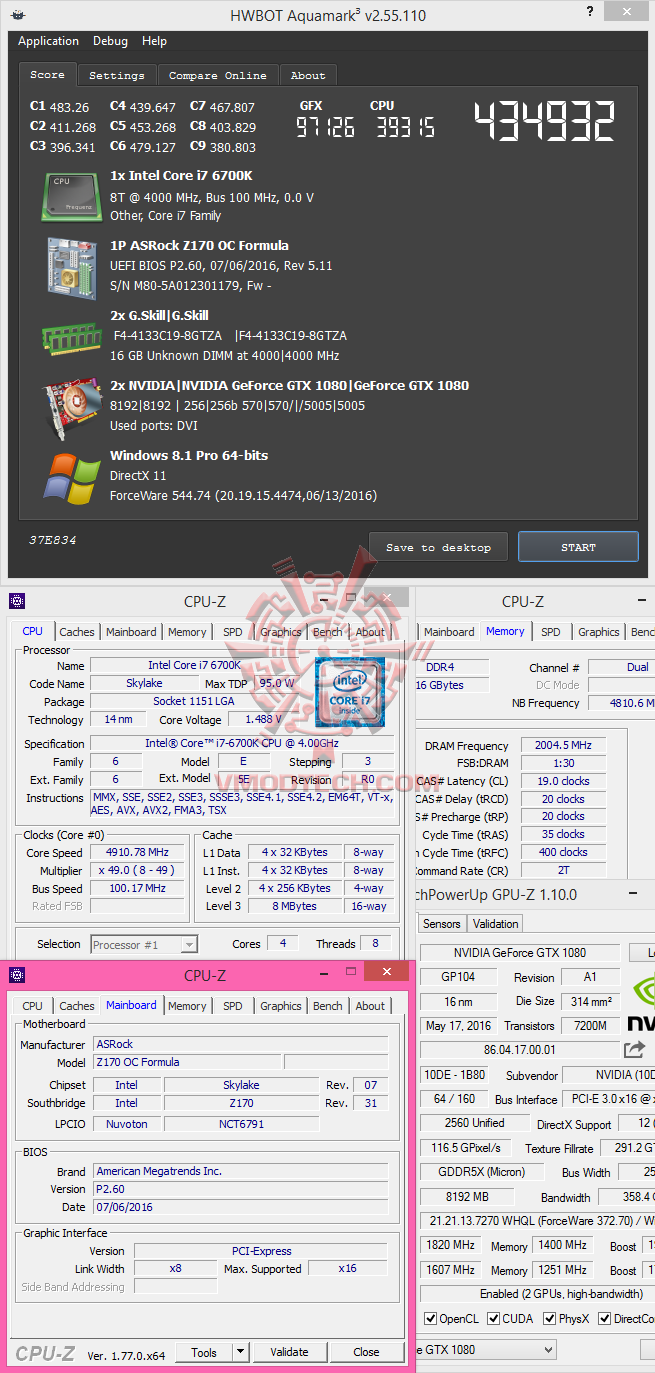
Task: Click the American Megatrends Inc. brand field
Action: click(240, 1171)
